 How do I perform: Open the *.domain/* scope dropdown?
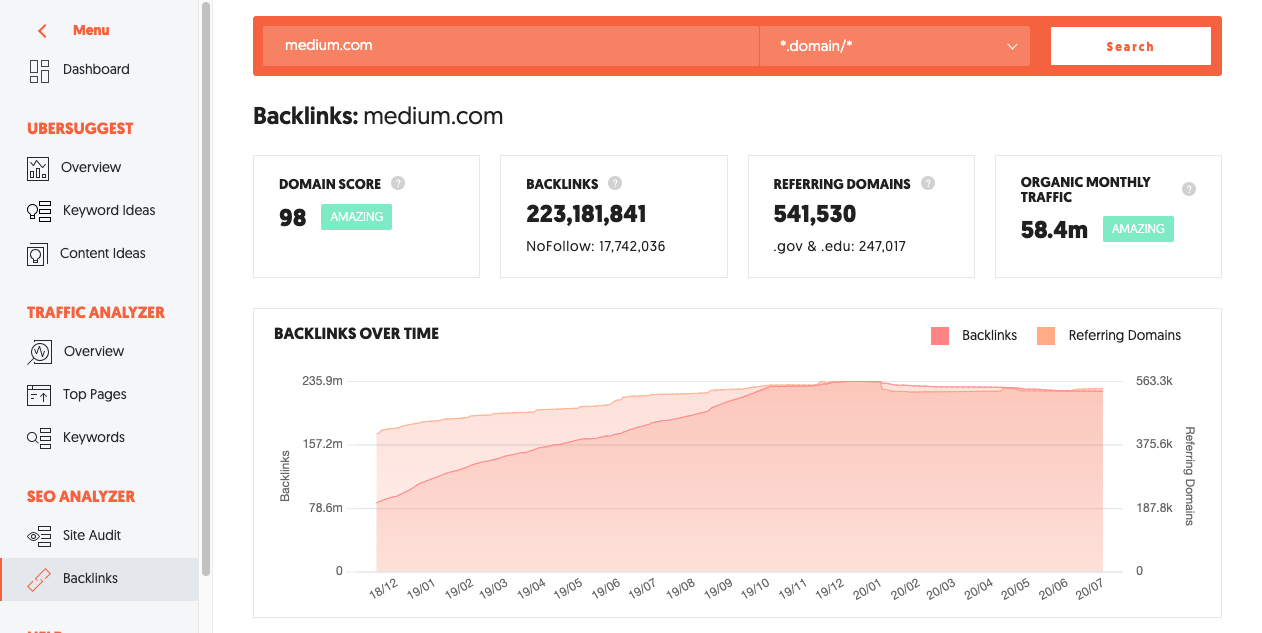[895, 46]
